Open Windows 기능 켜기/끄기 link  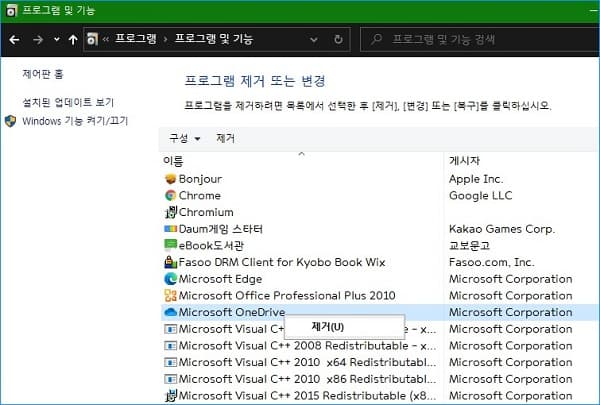point(75,121)
